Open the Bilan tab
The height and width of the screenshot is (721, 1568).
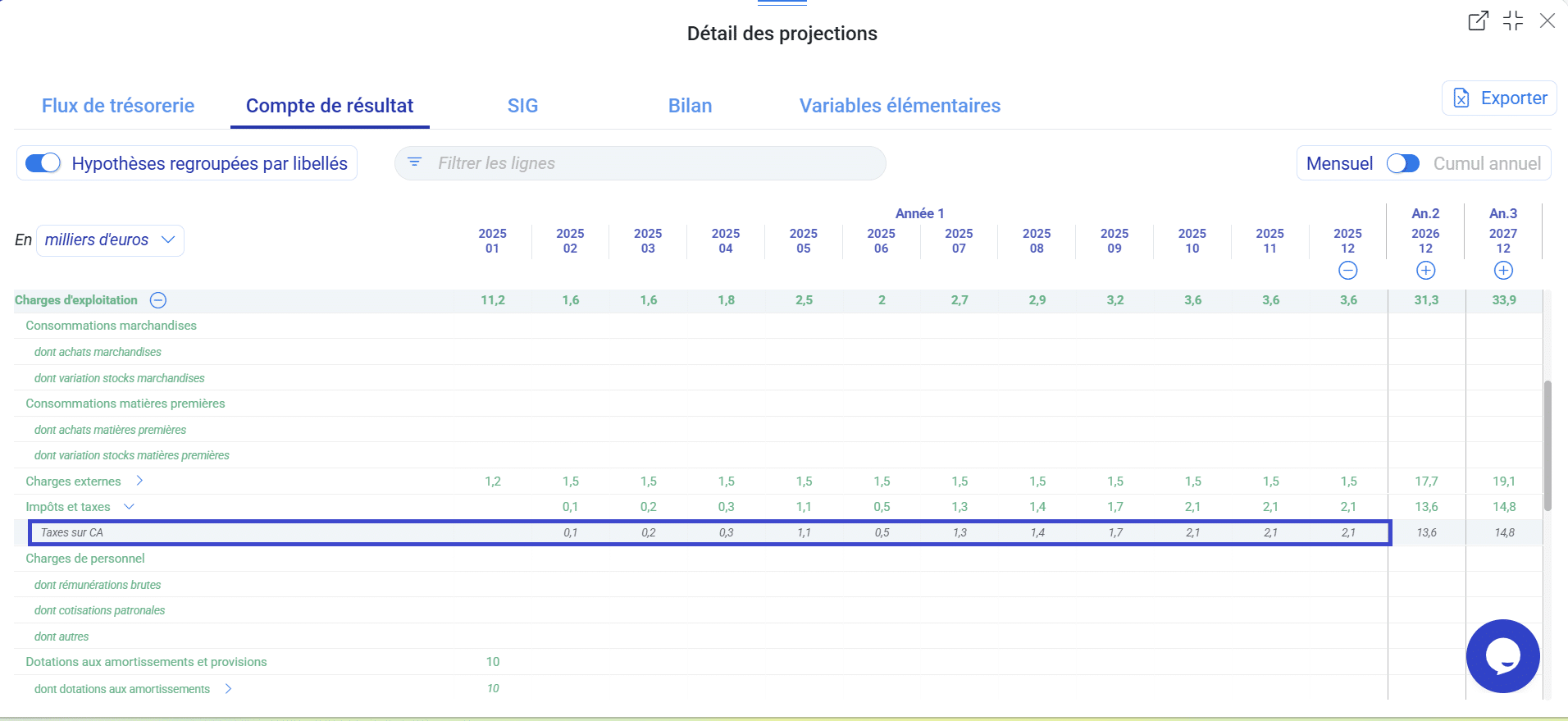(x=690, y=106)
